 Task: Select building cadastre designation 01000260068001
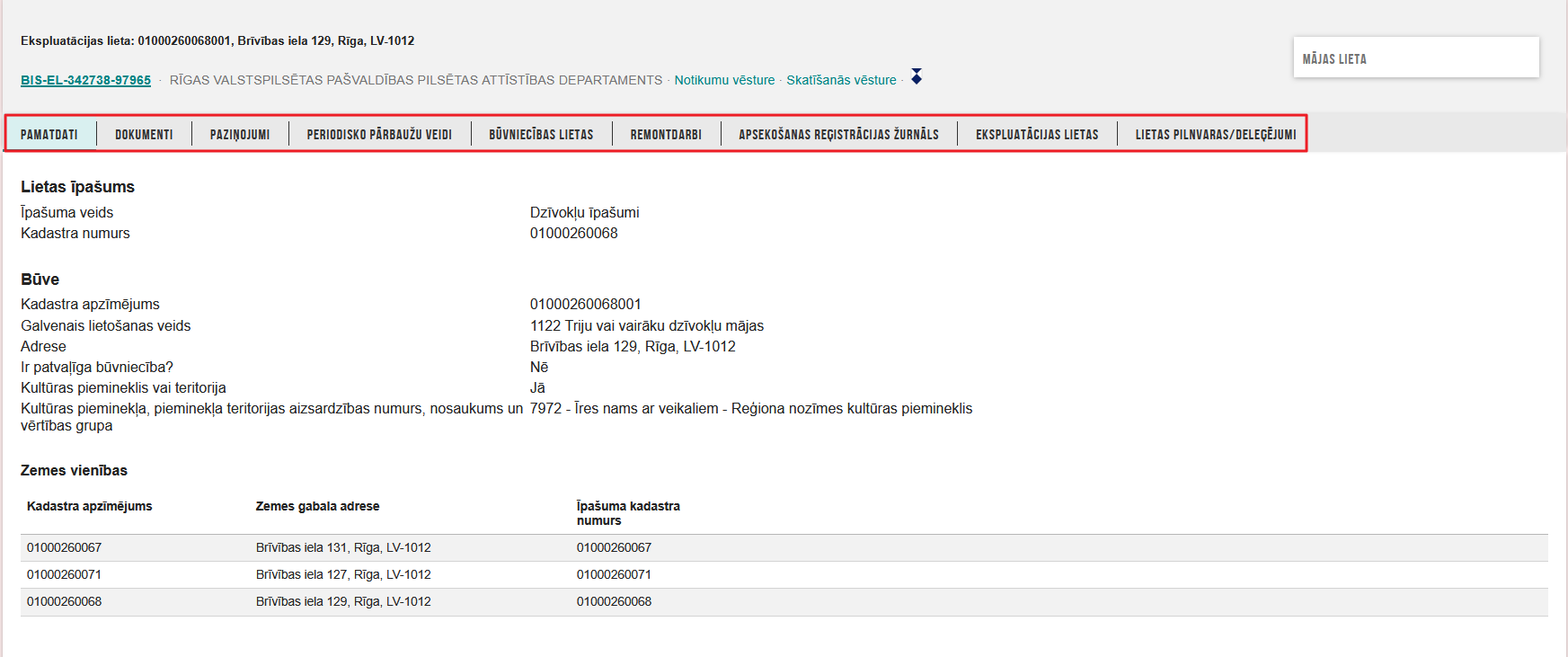tap(586, 304)
